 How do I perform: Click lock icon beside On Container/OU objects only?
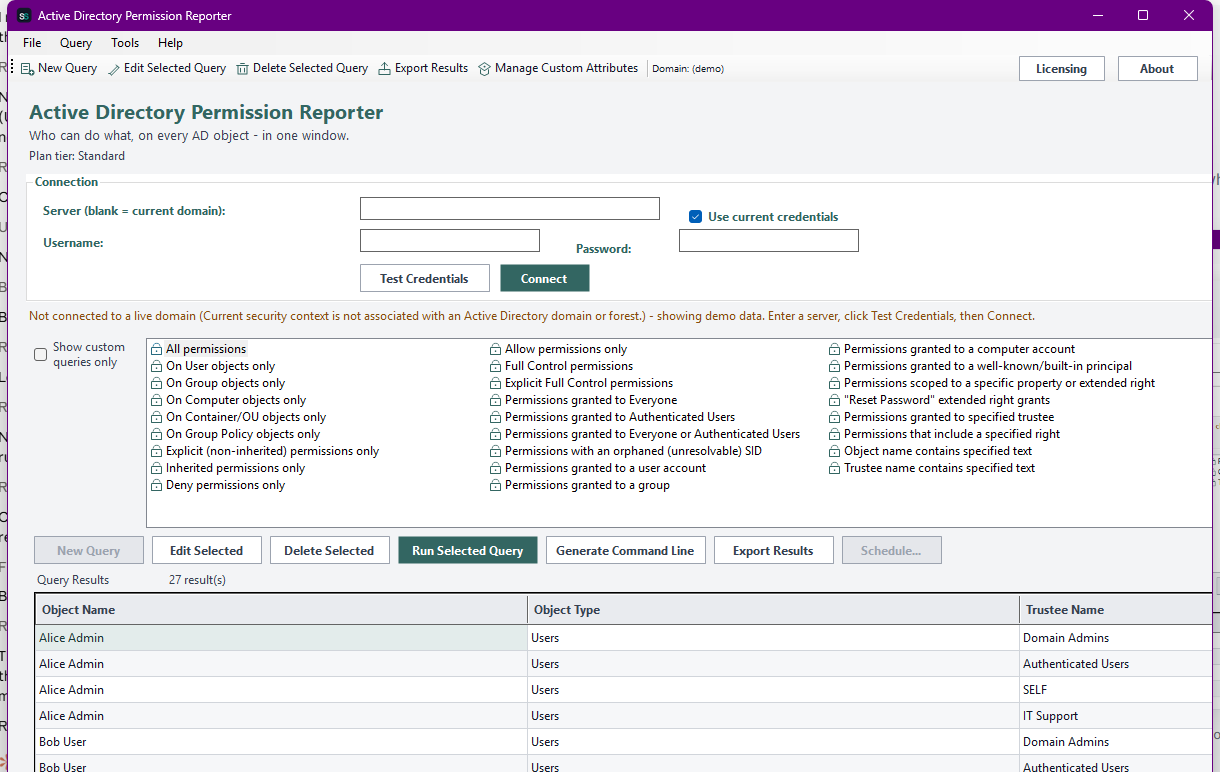157,418
